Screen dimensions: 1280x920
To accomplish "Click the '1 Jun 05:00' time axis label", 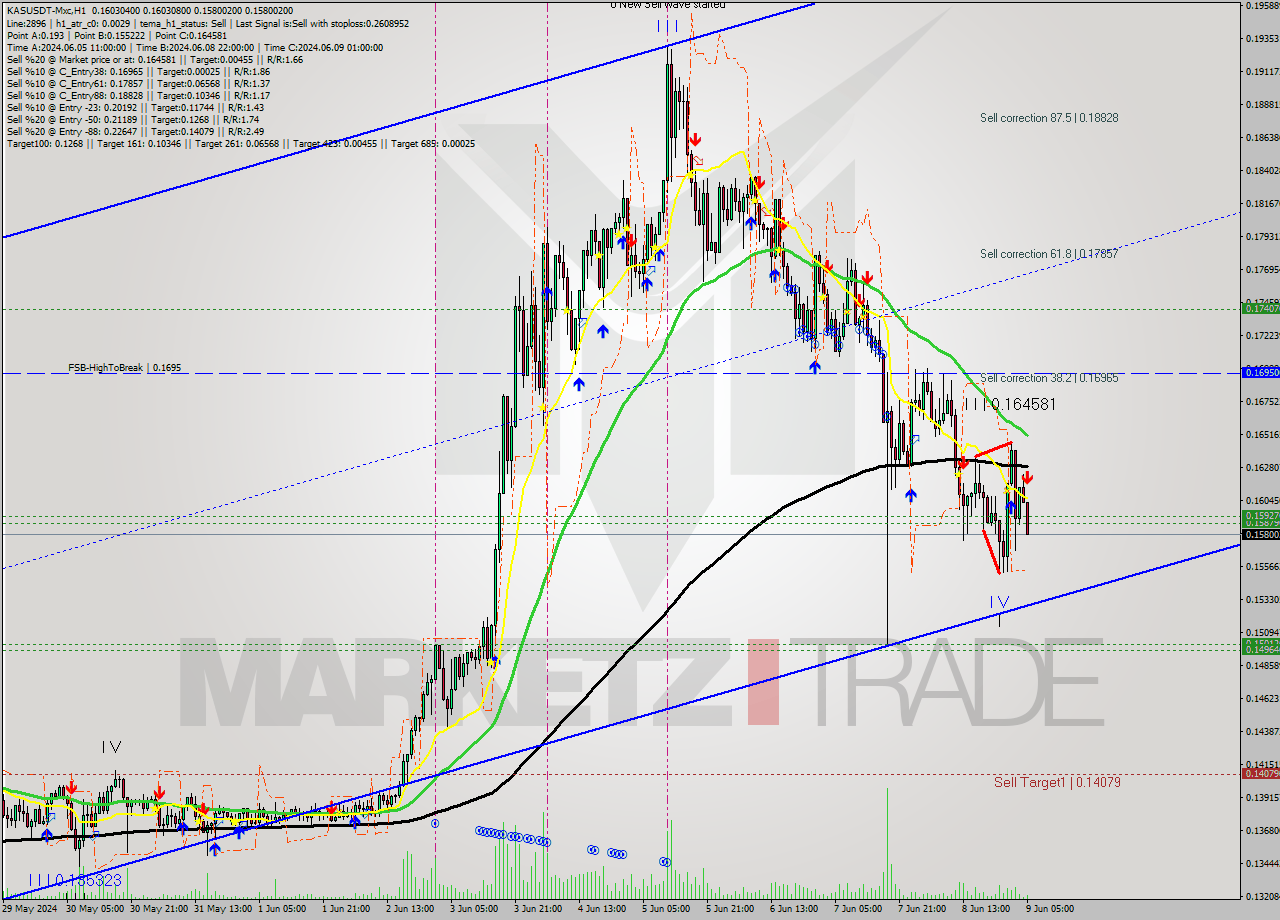I will 282,909.
